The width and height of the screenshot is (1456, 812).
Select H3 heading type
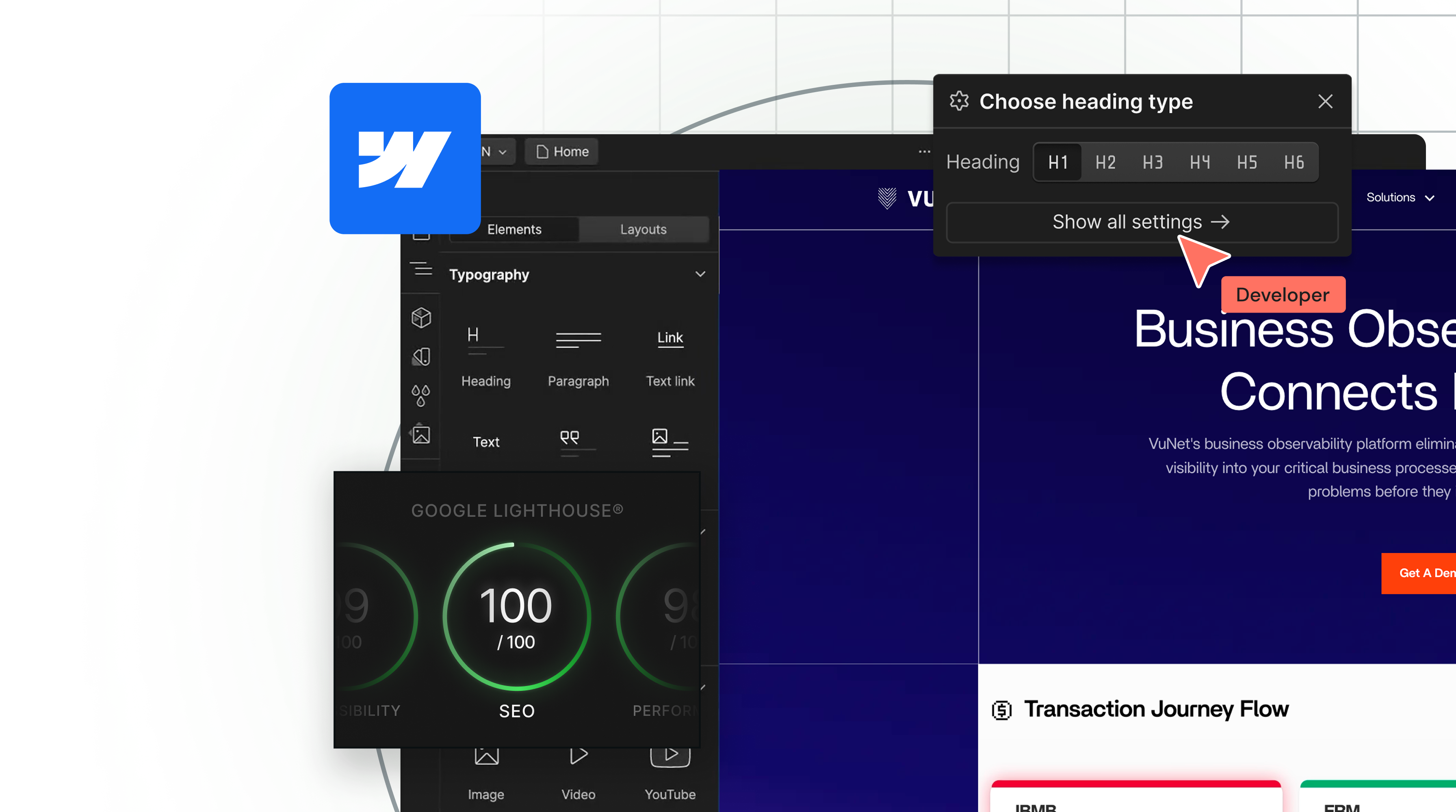pos(1153,163)
